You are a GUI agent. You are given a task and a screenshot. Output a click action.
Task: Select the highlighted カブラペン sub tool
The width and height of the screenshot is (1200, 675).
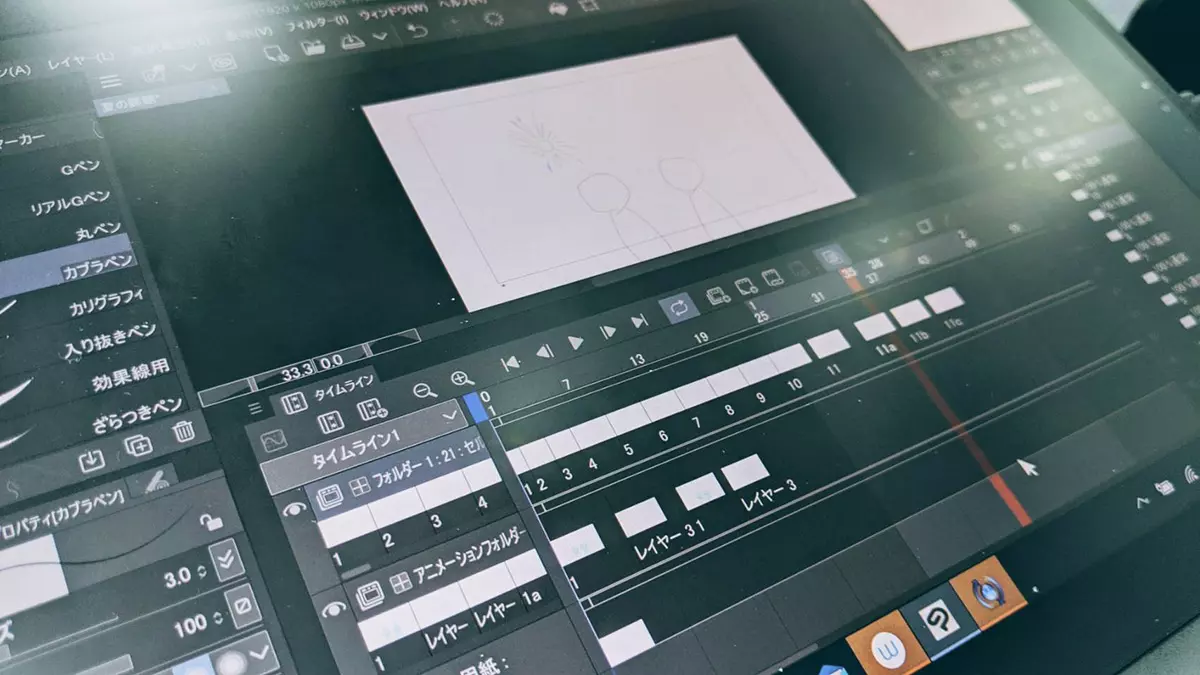pos(66,266)
